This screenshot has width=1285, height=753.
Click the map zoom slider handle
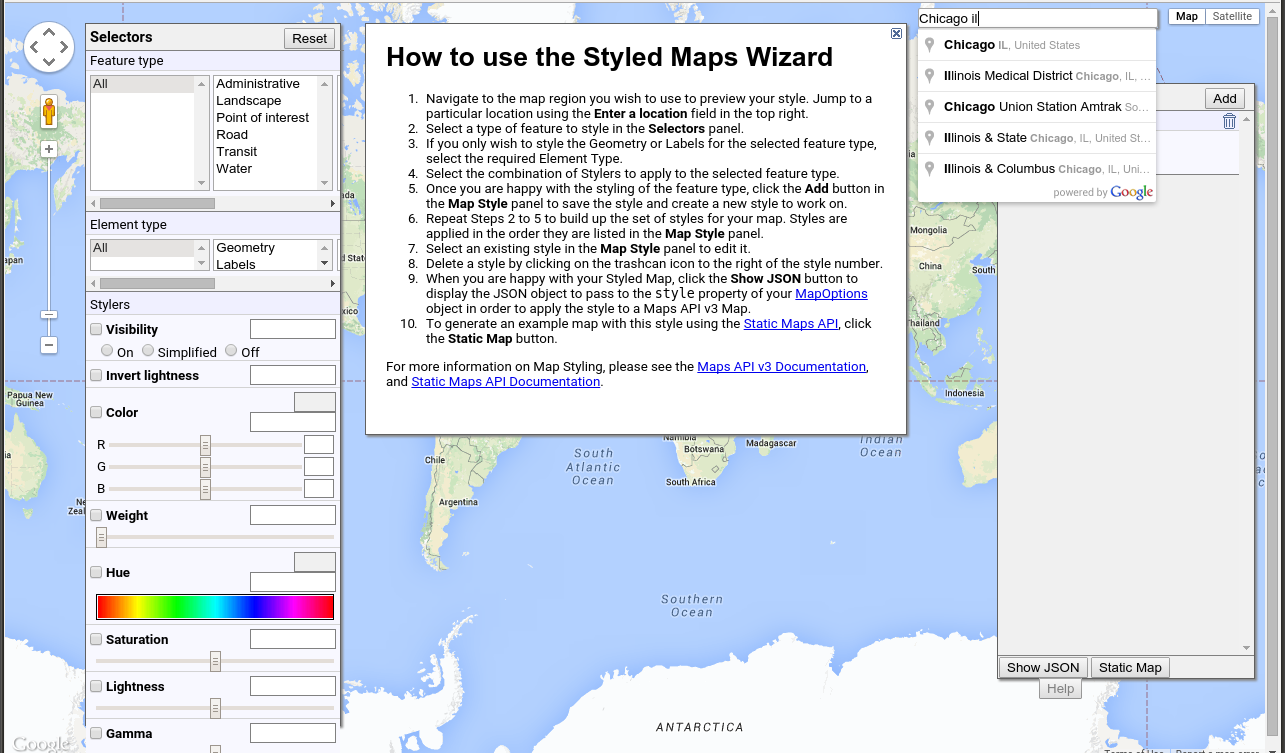(x=49, y=315)
